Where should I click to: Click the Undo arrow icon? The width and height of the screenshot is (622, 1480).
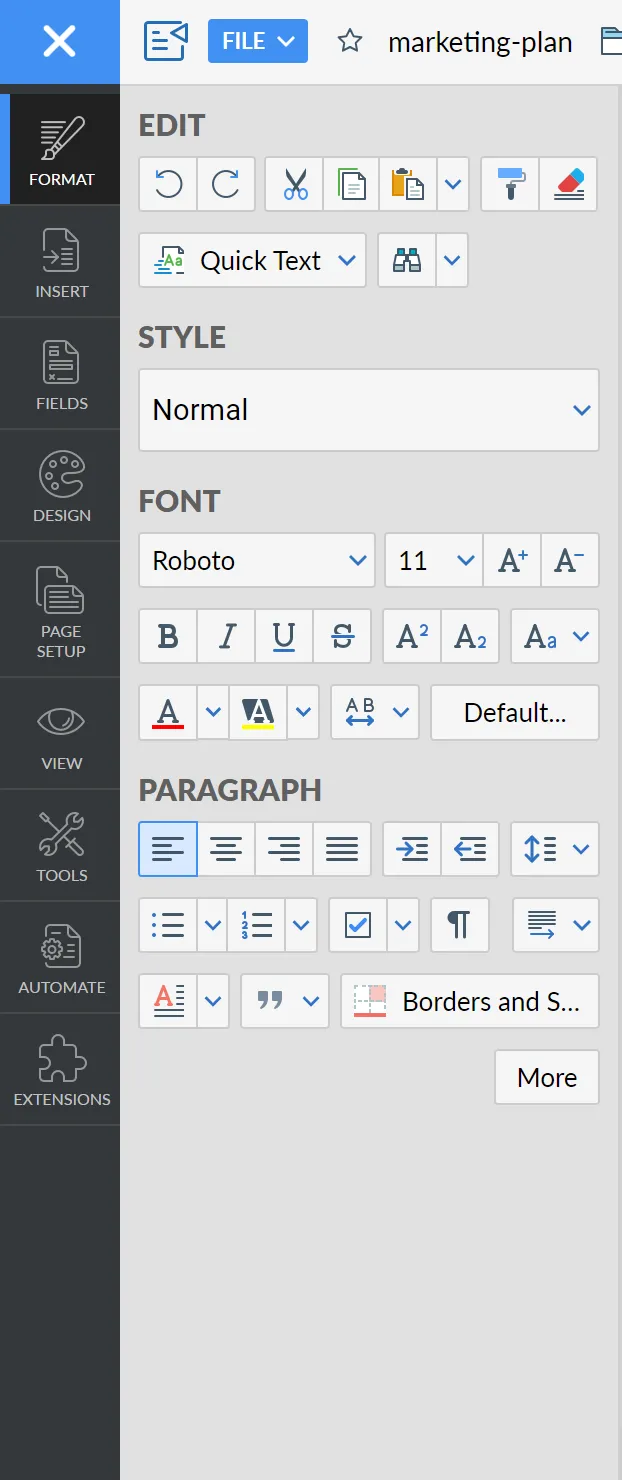(168, 184)
